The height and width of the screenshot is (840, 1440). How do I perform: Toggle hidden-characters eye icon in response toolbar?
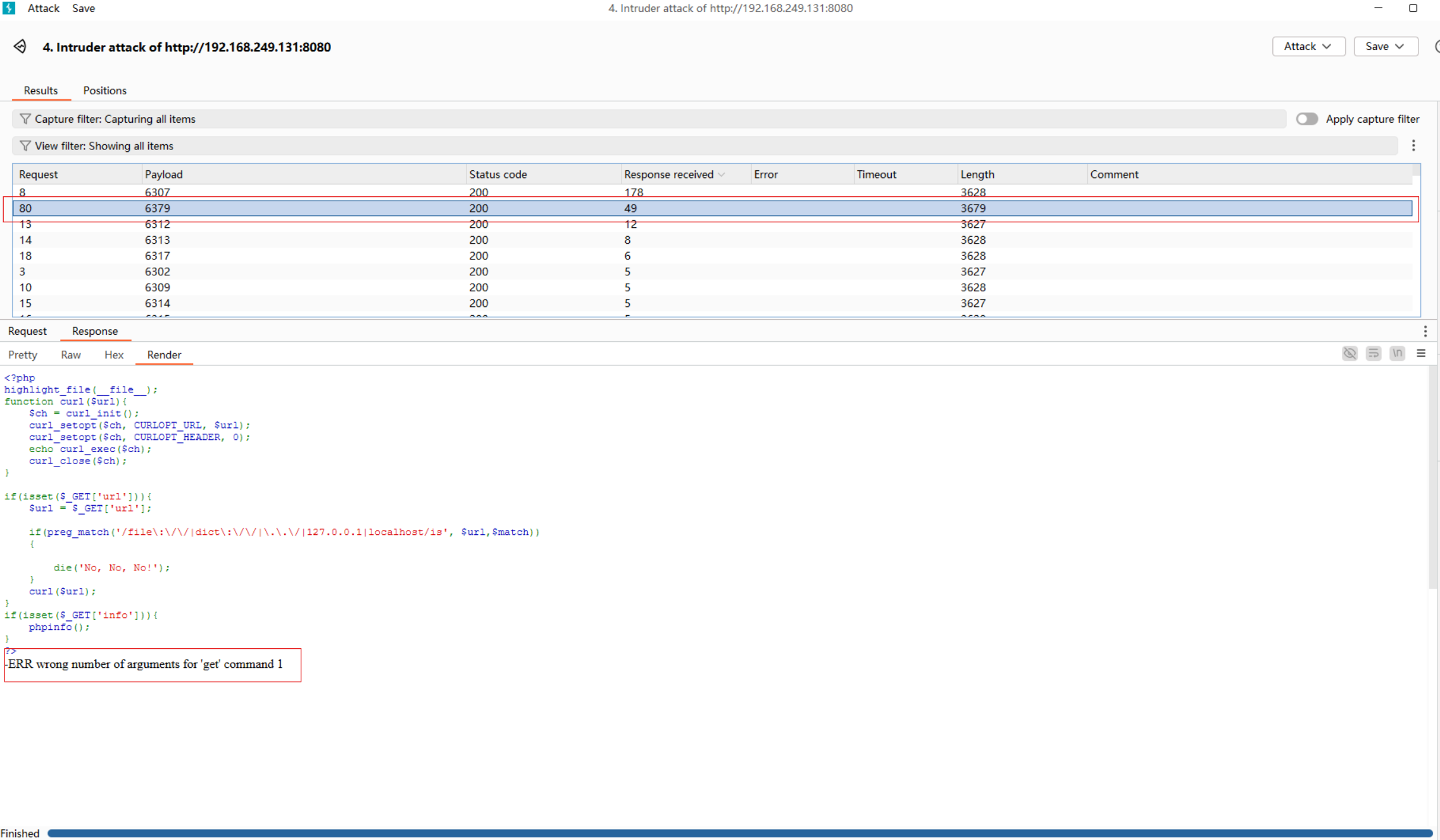(1349, 354)
